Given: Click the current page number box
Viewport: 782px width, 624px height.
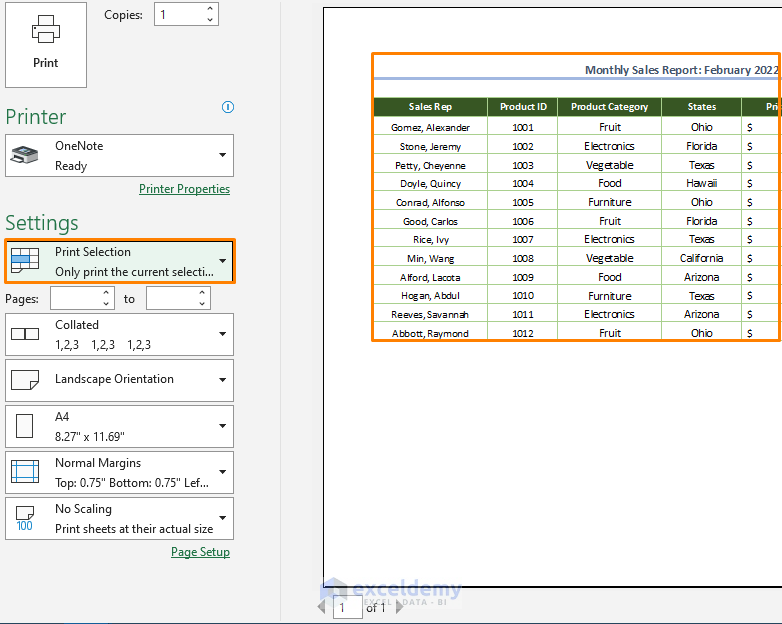Looking at the screenshot, I should [x=348, y=607].
